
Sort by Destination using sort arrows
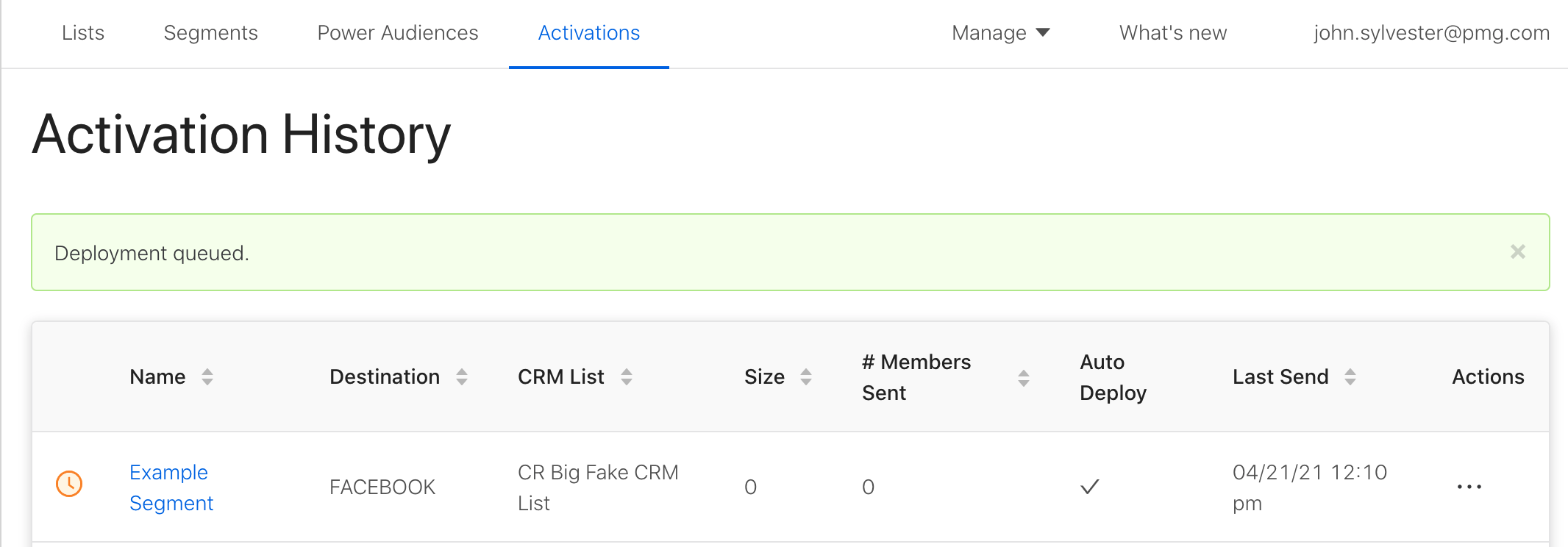[x=462, y=377]
